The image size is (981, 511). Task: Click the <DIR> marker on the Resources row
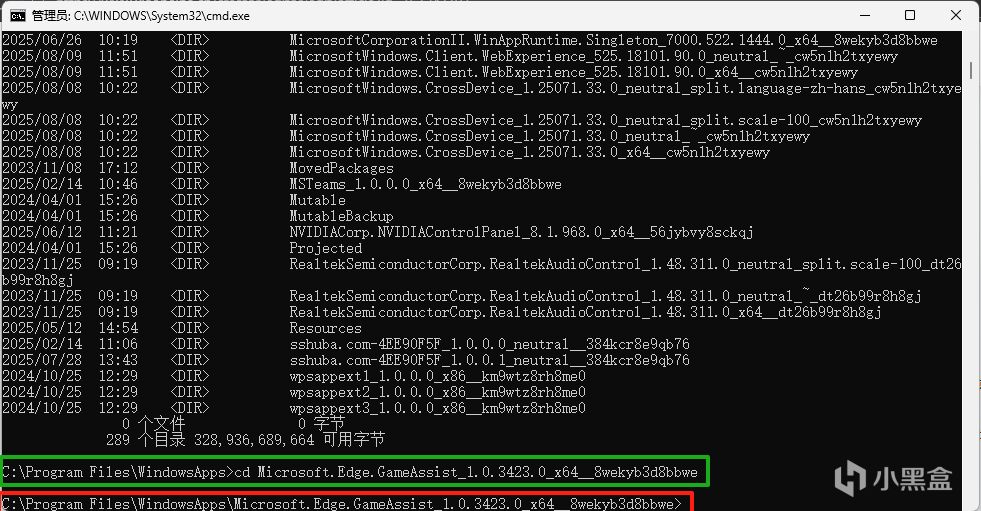pos(190,328)
